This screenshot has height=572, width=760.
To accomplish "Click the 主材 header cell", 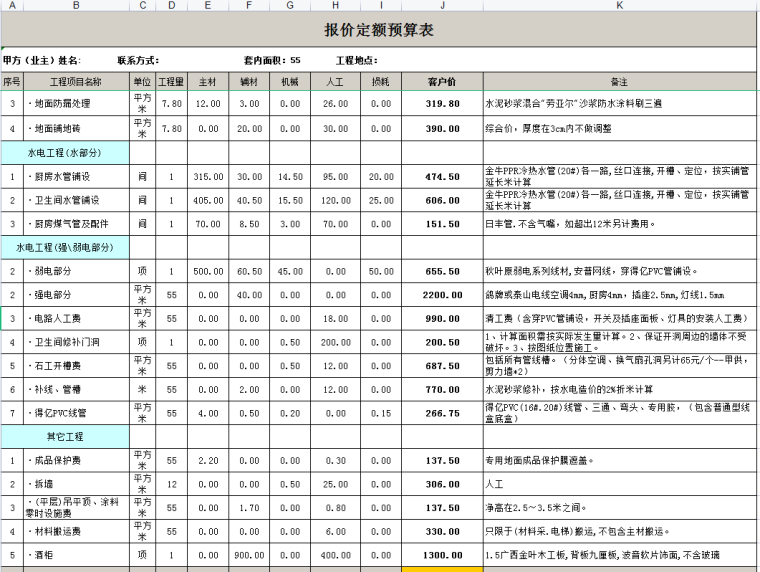I will [208, 82].
